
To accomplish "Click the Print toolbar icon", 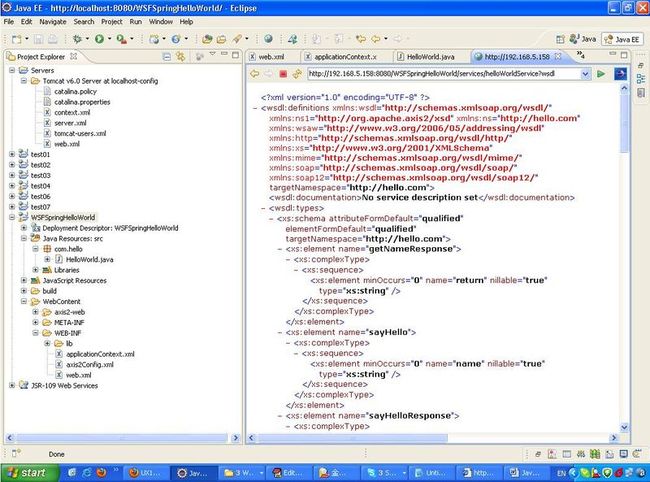I will tap(53, 39).
